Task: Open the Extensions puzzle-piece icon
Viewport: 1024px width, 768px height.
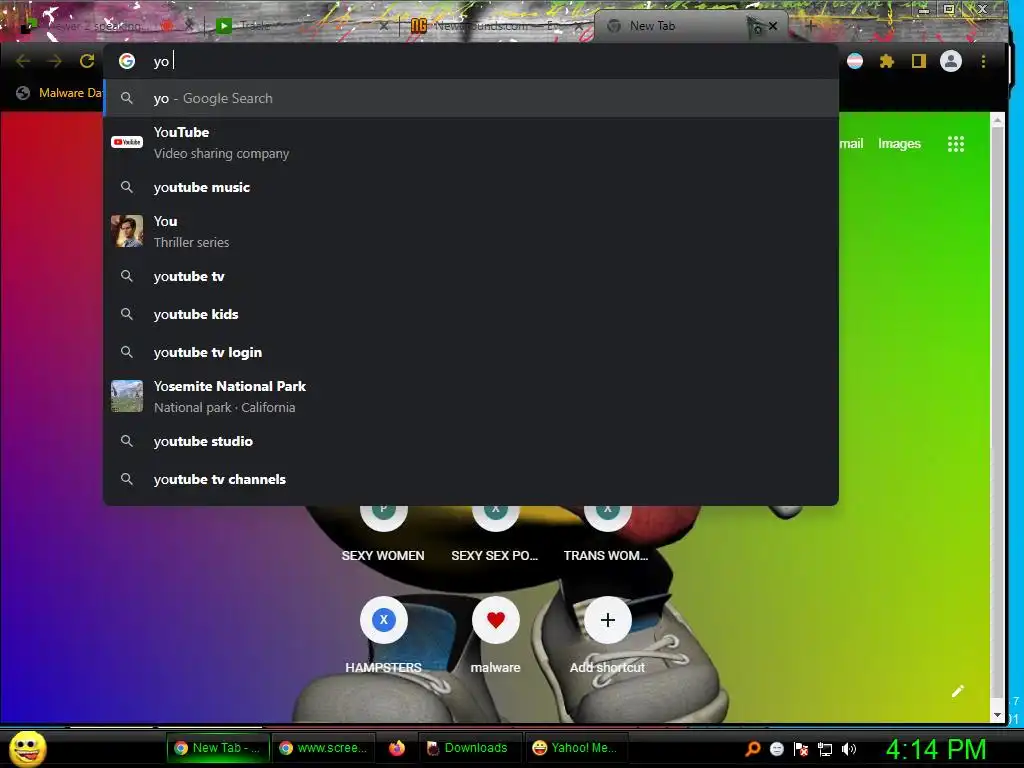Action: pos(886,61)
